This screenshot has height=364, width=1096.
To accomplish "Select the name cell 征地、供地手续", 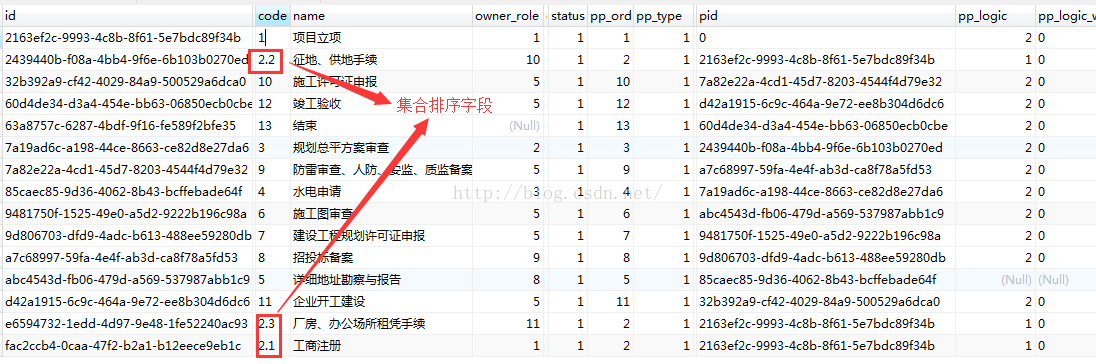I will coord(381,60).
